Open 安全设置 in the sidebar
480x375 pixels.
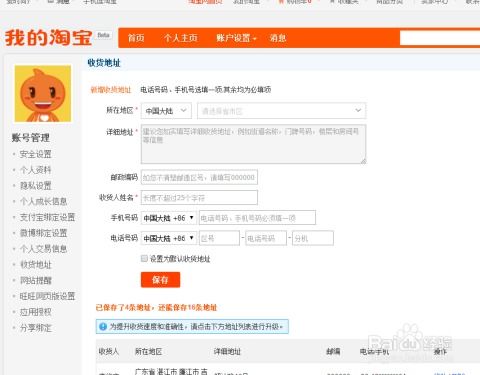pos(35,154)
